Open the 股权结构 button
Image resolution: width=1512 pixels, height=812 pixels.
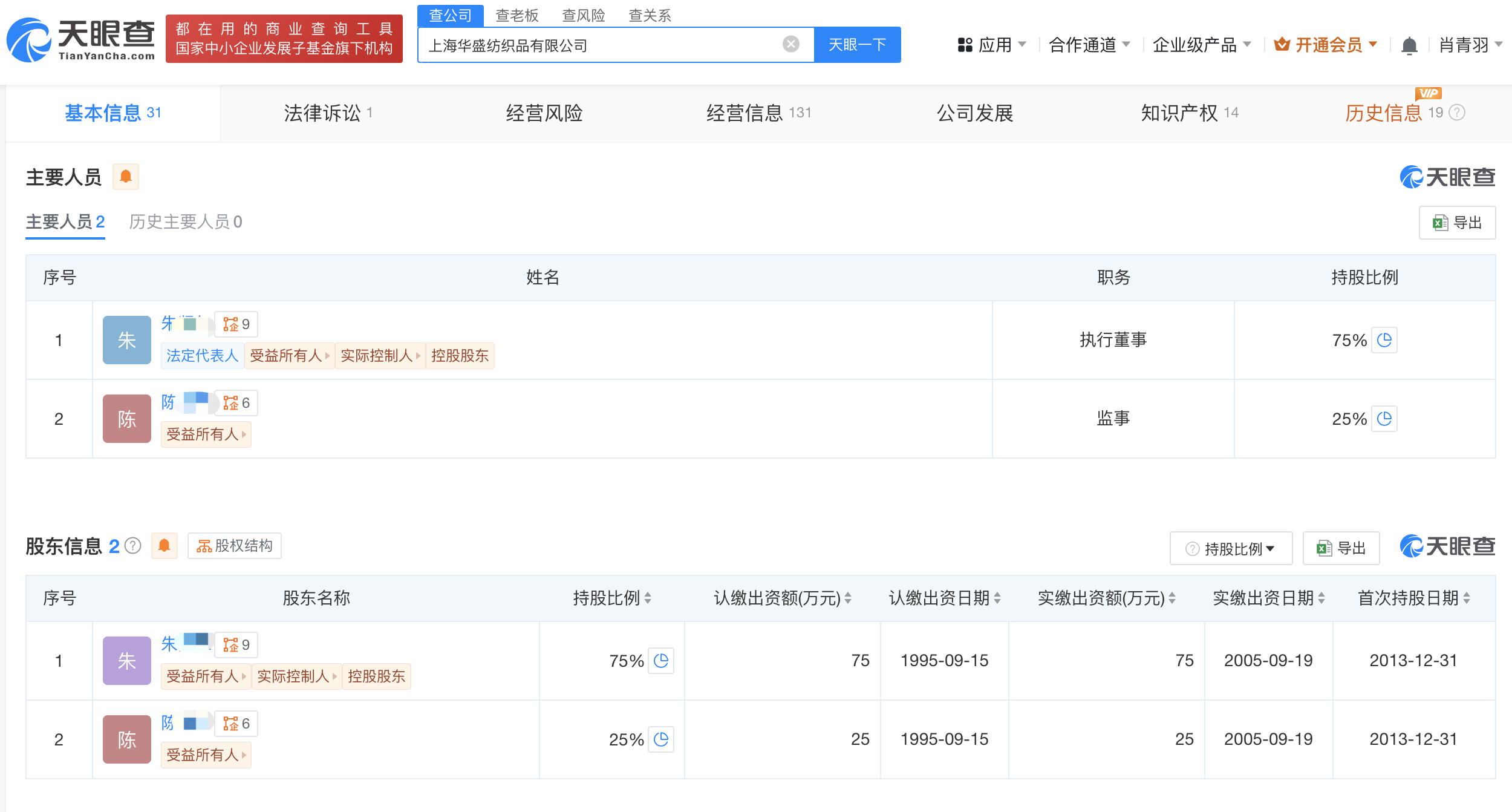tap(235, 546)
